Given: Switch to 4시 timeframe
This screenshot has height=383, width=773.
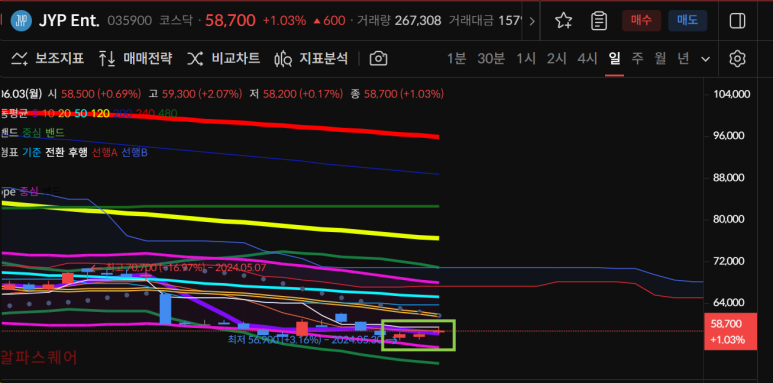Looking at the screenshot, I should click(587, 59).
